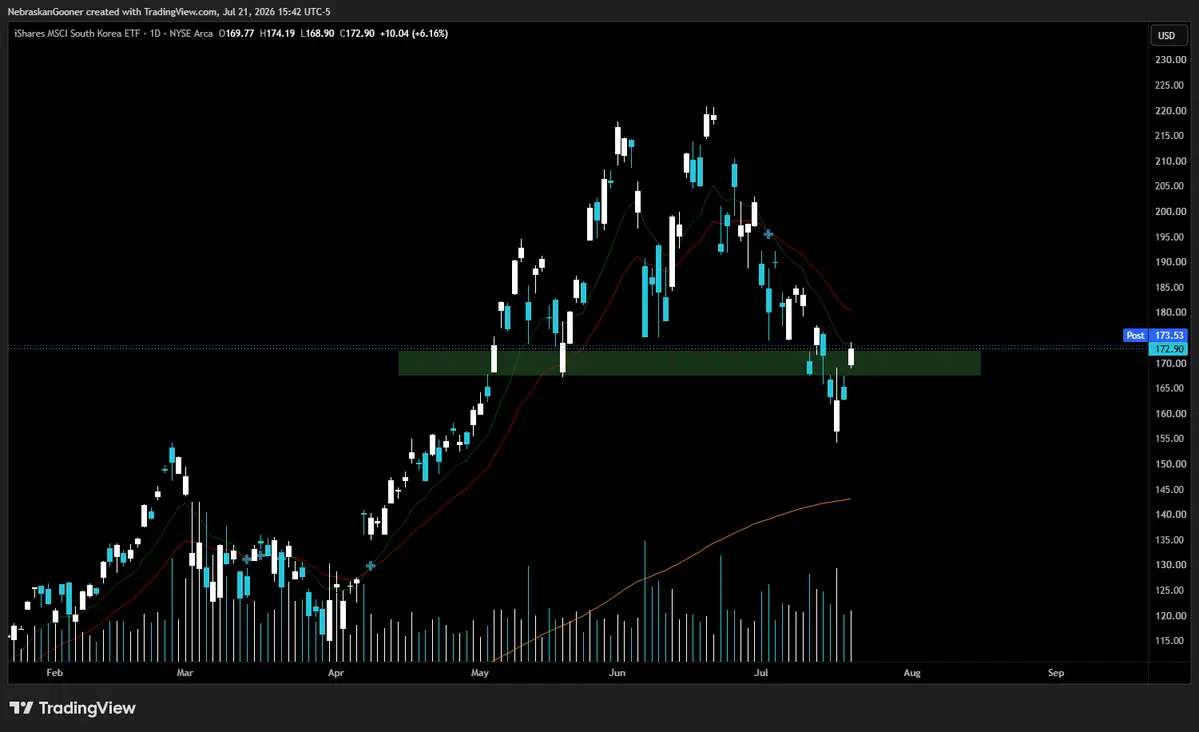Click the Mar label on time axis
1199x732 pixels.
click(x=185, y=673)
